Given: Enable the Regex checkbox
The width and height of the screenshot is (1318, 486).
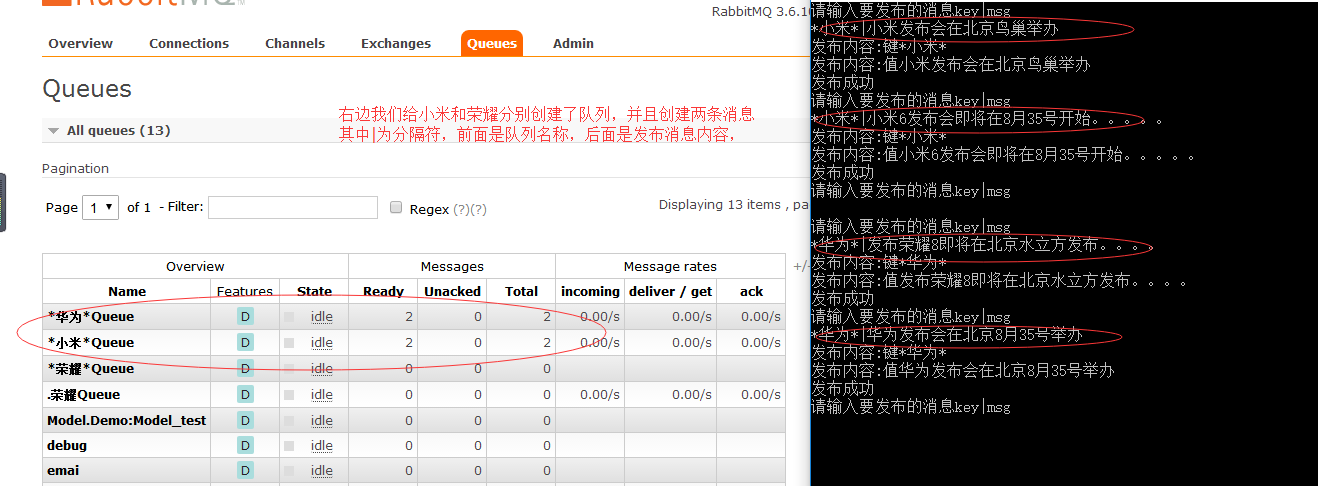Looking at the screenshot, I should click(x=396, y=208).
